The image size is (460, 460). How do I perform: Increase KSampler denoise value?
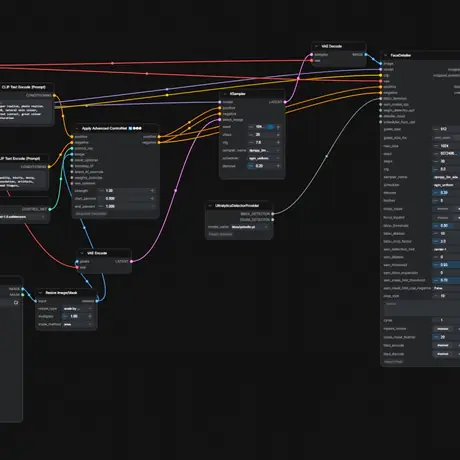[278, 166]
